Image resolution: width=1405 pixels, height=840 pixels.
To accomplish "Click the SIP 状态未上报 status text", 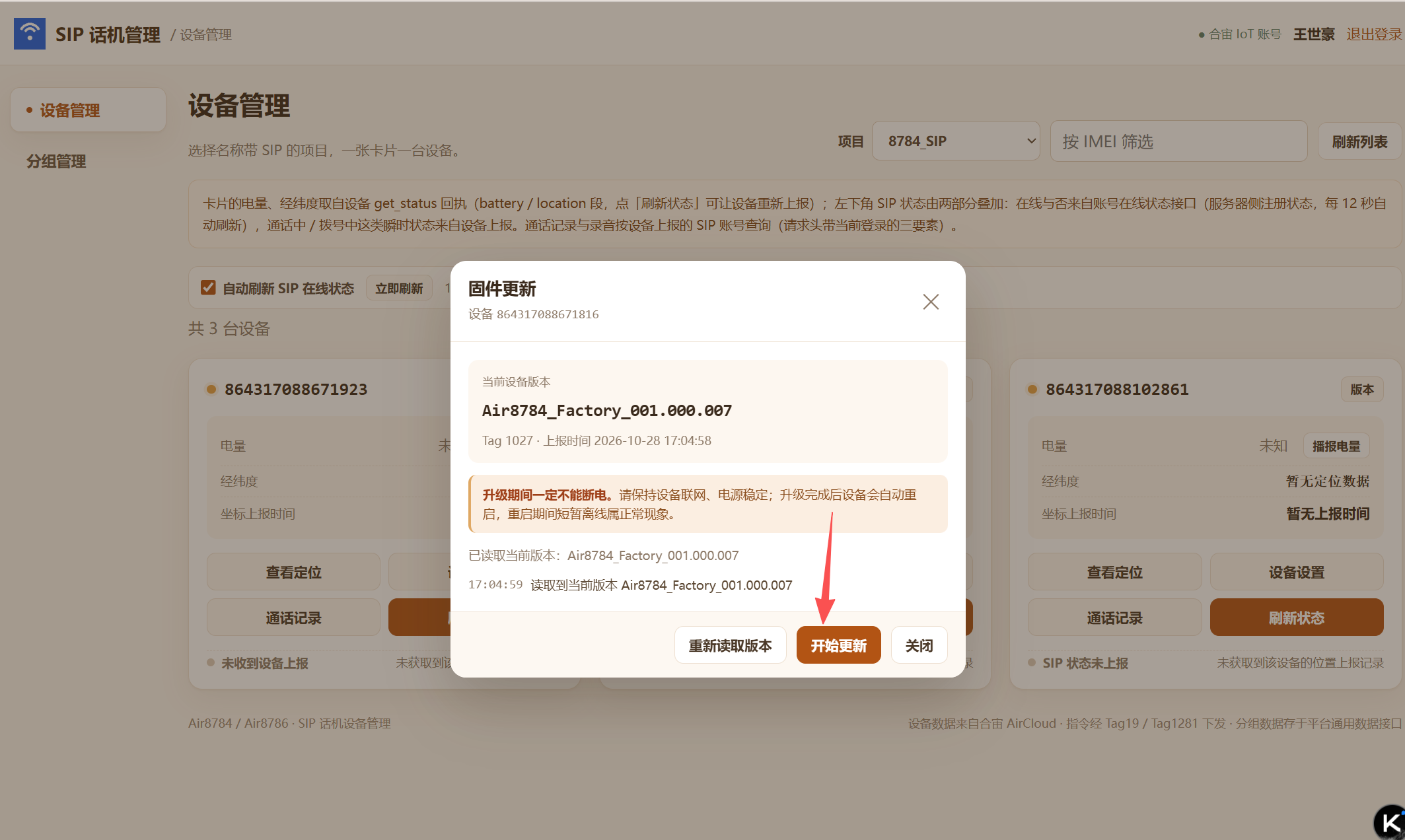I will (1085, 663).
